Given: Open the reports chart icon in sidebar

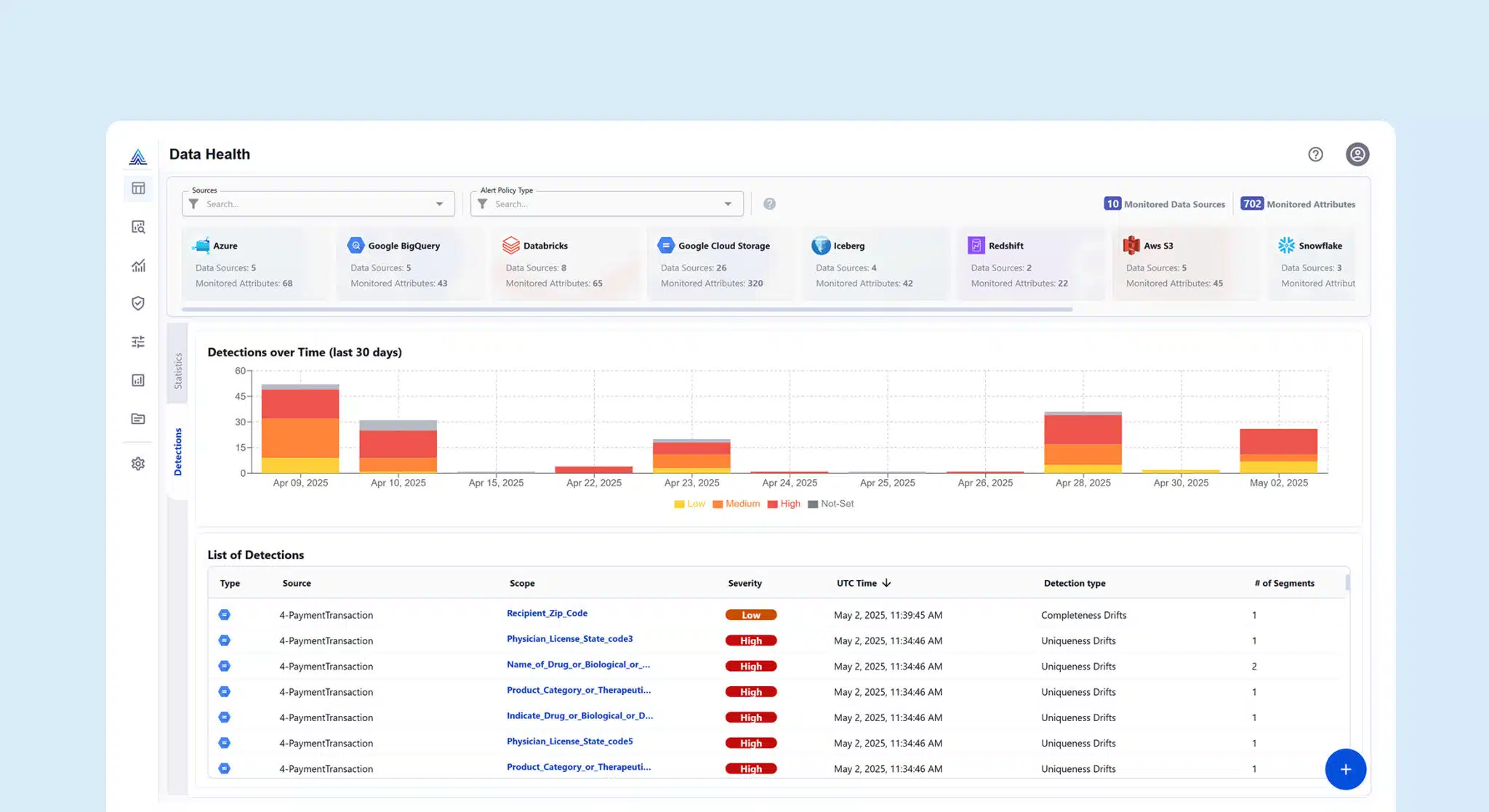Looking at the screenshot, I should (x=138, y=379).
